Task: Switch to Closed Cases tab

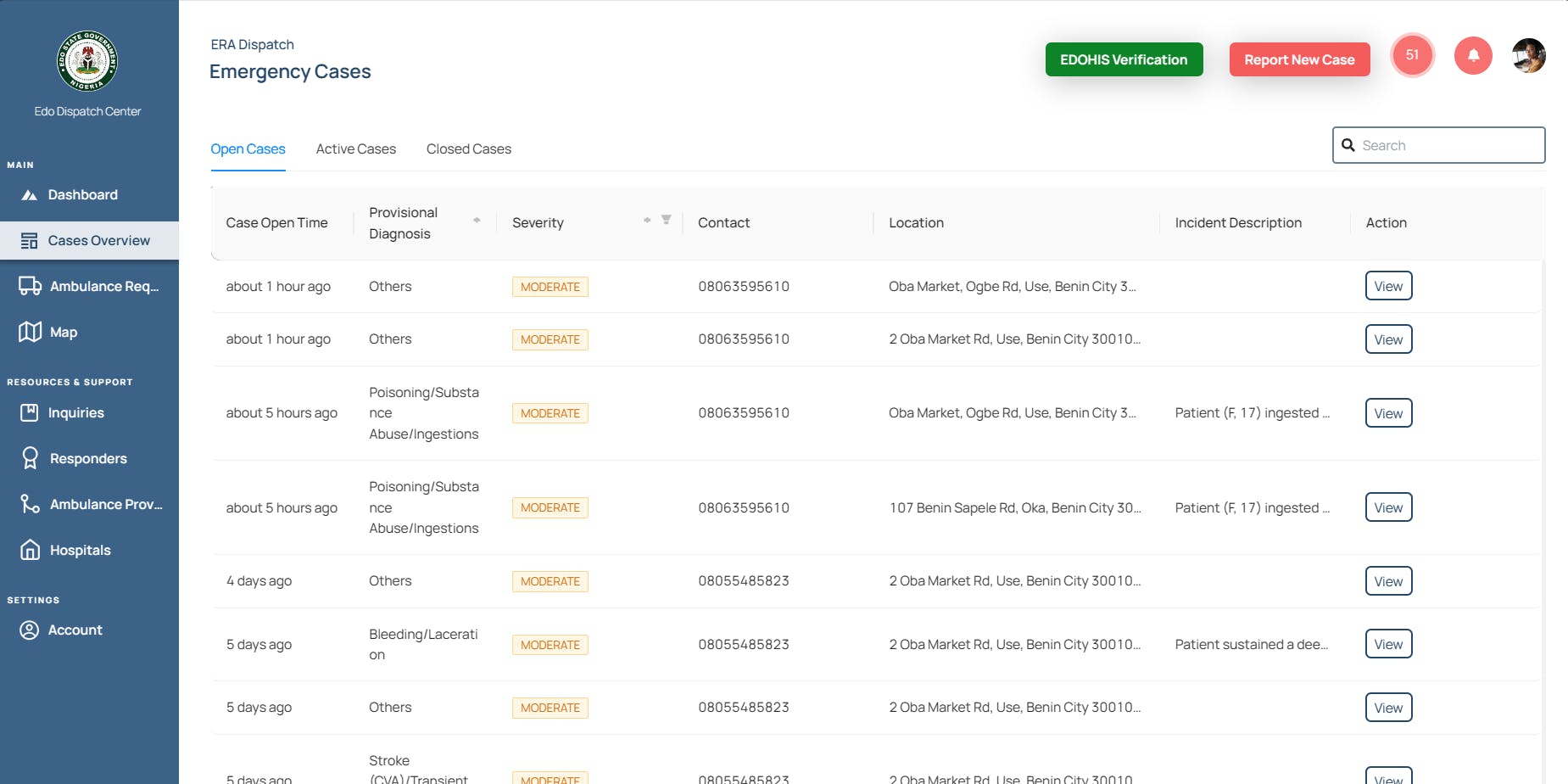Action: (x=469, y=149)
